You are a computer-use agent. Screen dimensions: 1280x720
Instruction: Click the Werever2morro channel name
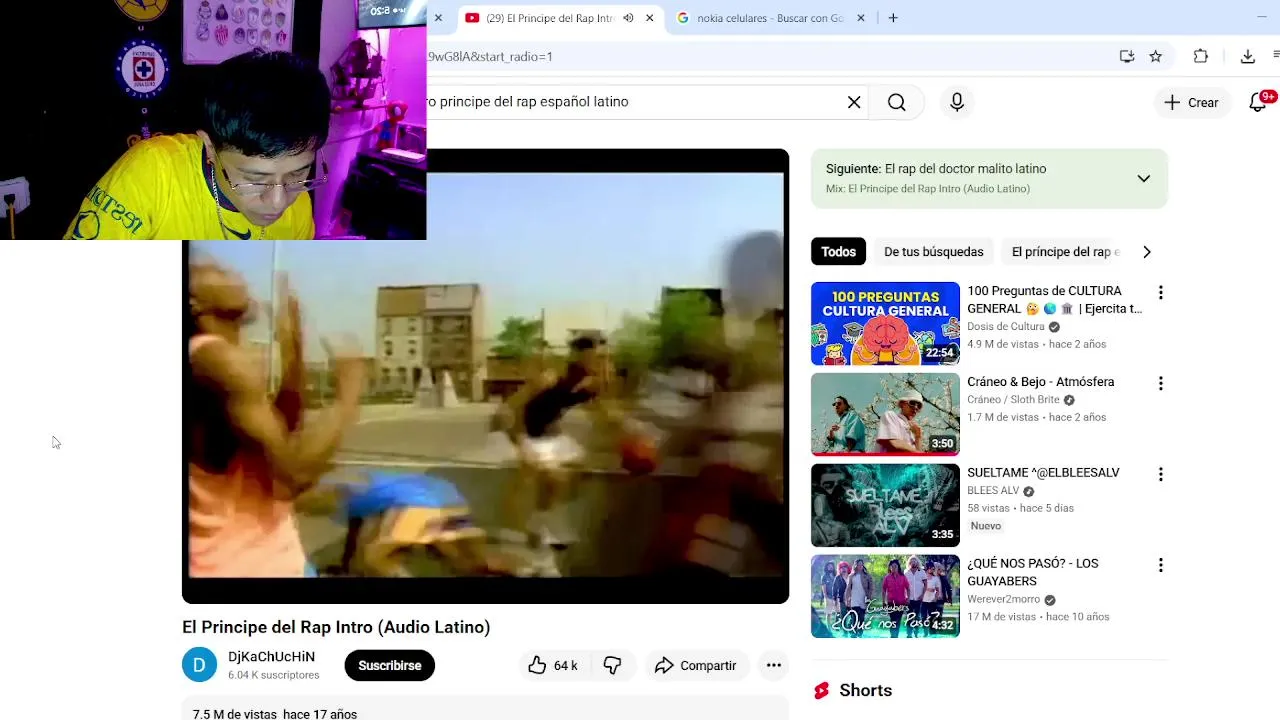tap(1003, 600)
